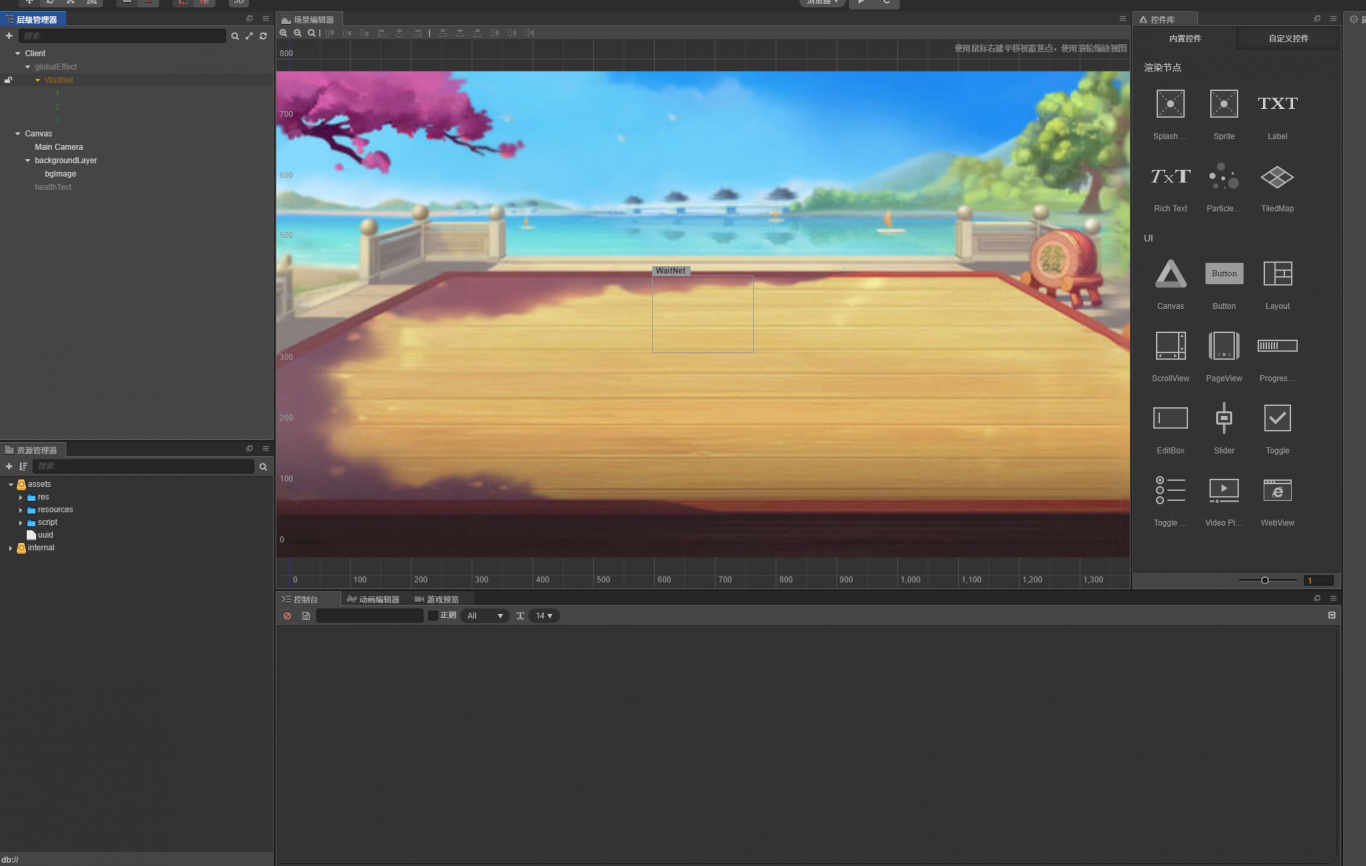The image size is (1366, 866).
Task: Pick the ProgressBar widget
Action: tap(1277, 346)
